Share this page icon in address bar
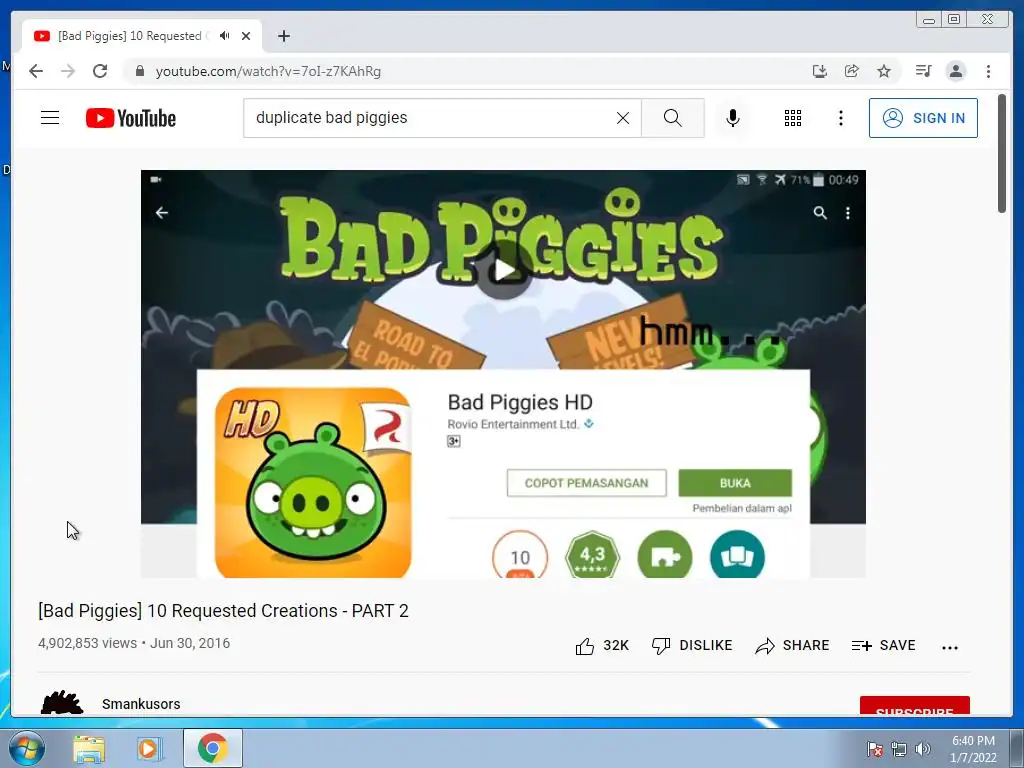 click(x=852, y=71)
